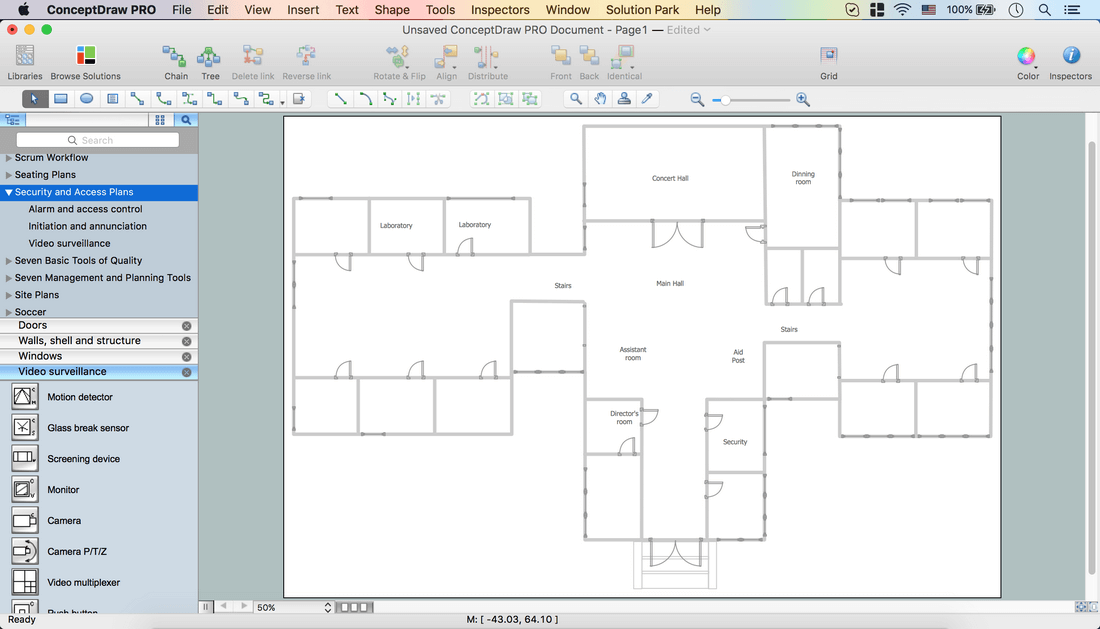The image size is (1100, 629).
Task: Select the magnifier zoom tool
Action: [575, 99]
